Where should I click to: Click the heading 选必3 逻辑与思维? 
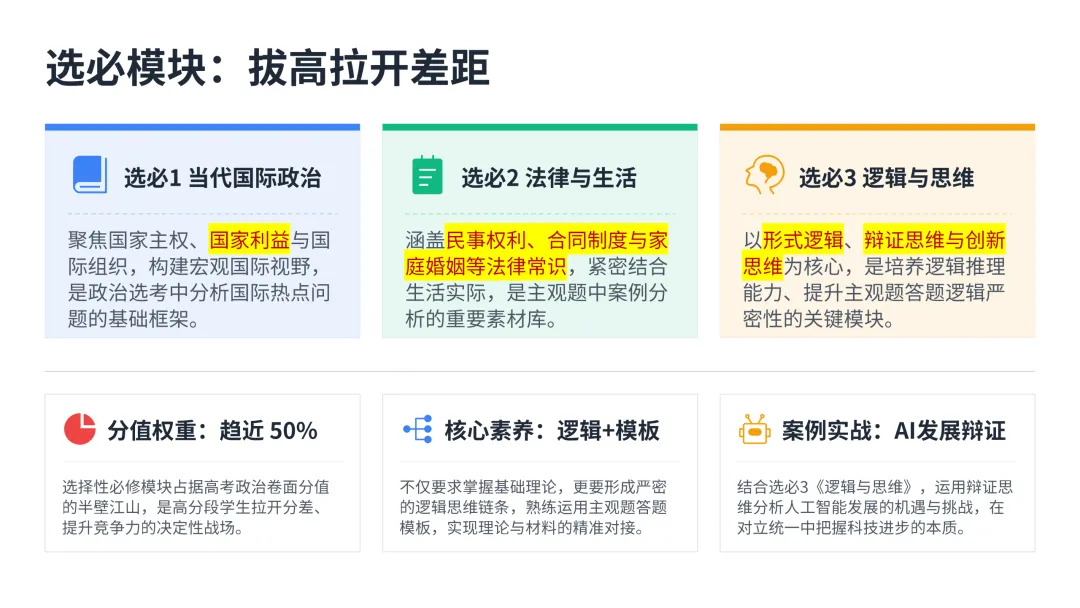[x=886, y=178]
